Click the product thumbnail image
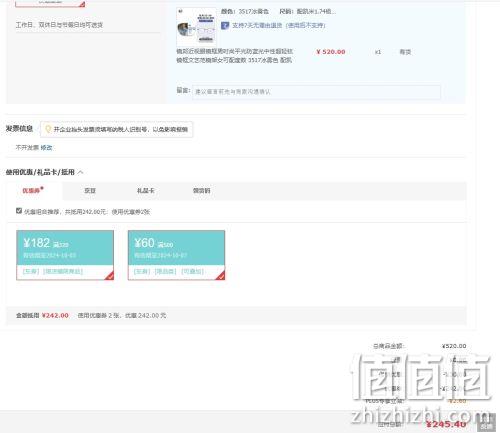Viewport: 500px width, 433px height. pyautogui.click(x=196, y=27)
